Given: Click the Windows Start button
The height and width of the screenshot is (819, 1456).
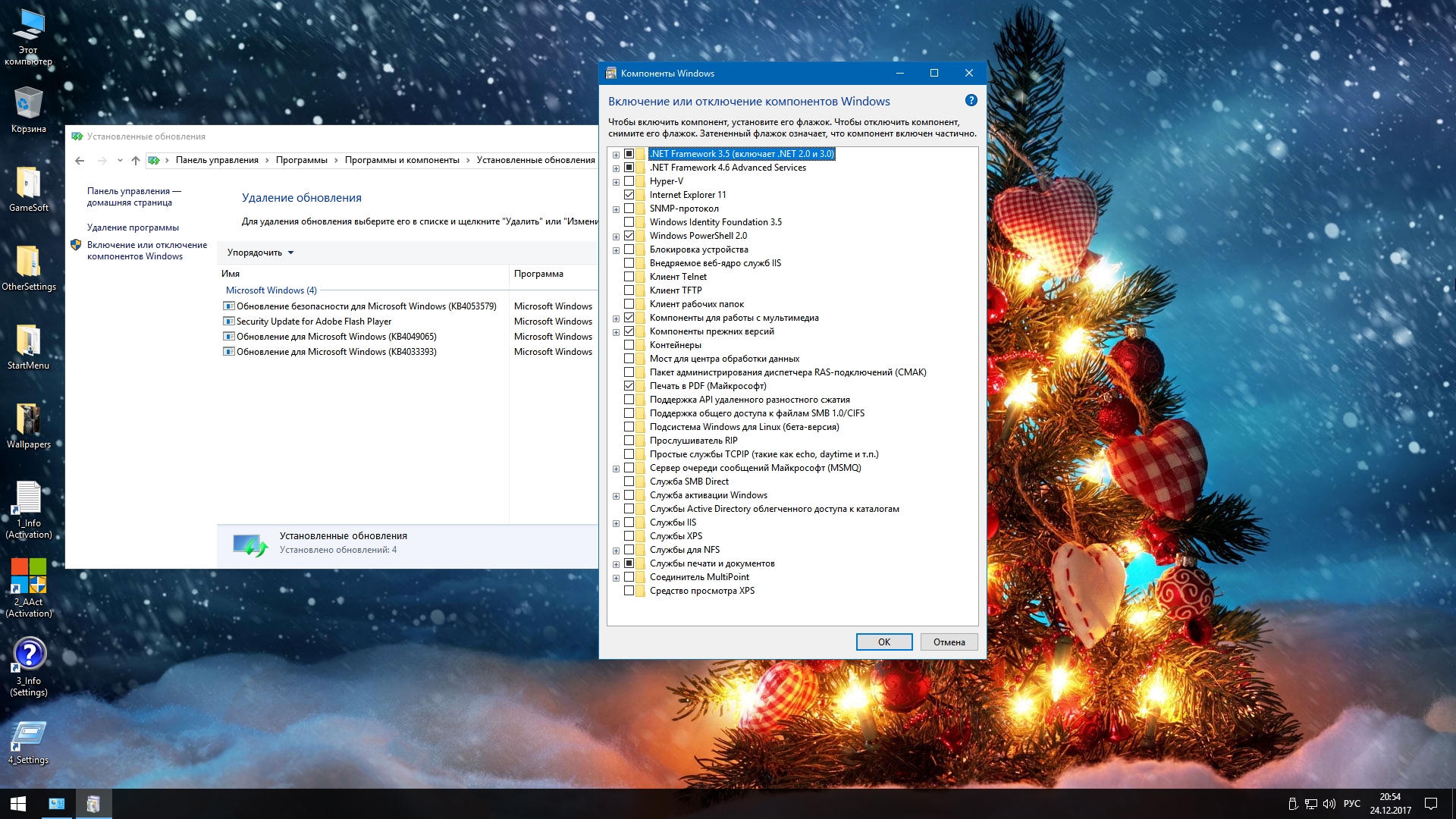Looking at the screenshot, I should tap(18, 804).
